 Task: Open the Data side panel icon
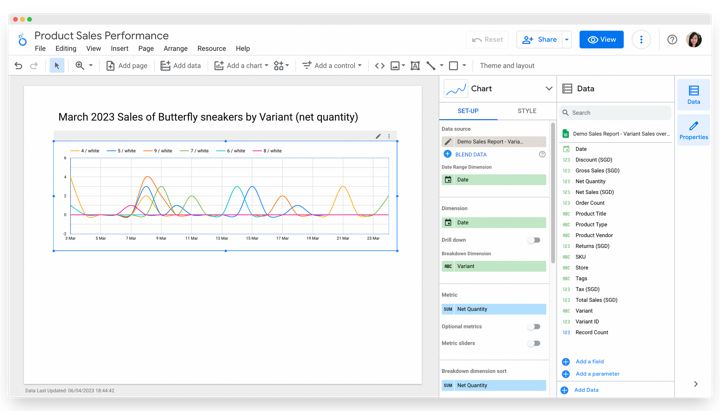694,94
